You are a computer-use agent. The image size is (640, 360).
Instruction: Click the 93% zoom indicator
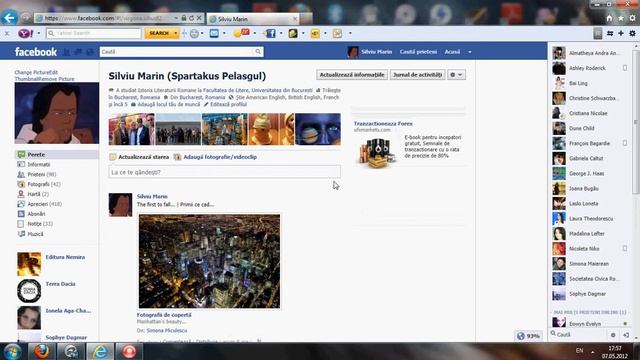point(529,336)
